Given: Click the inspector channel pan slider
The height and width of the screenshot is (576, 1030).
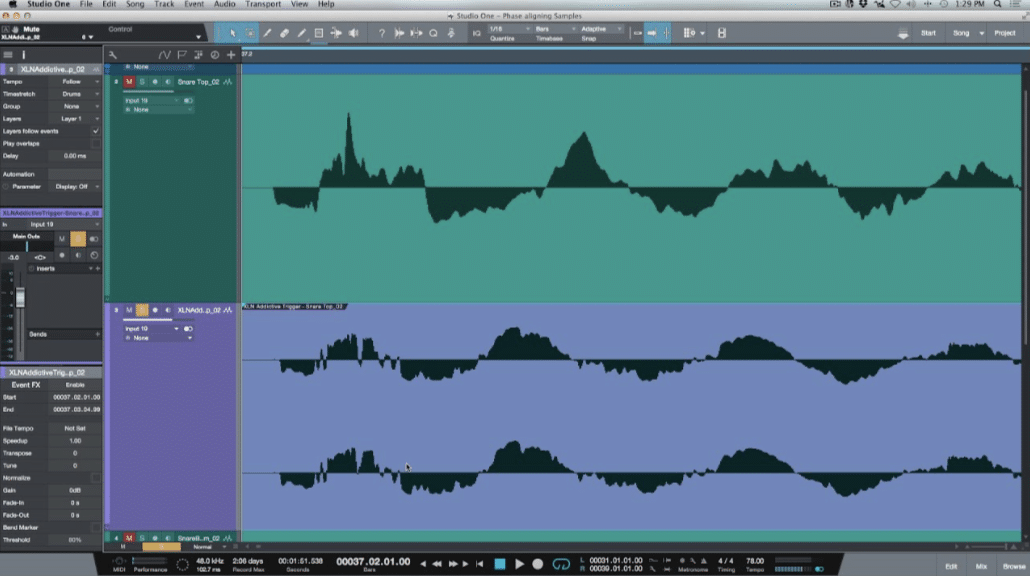Looking at the screenshot, I should [x=26, y=246].
